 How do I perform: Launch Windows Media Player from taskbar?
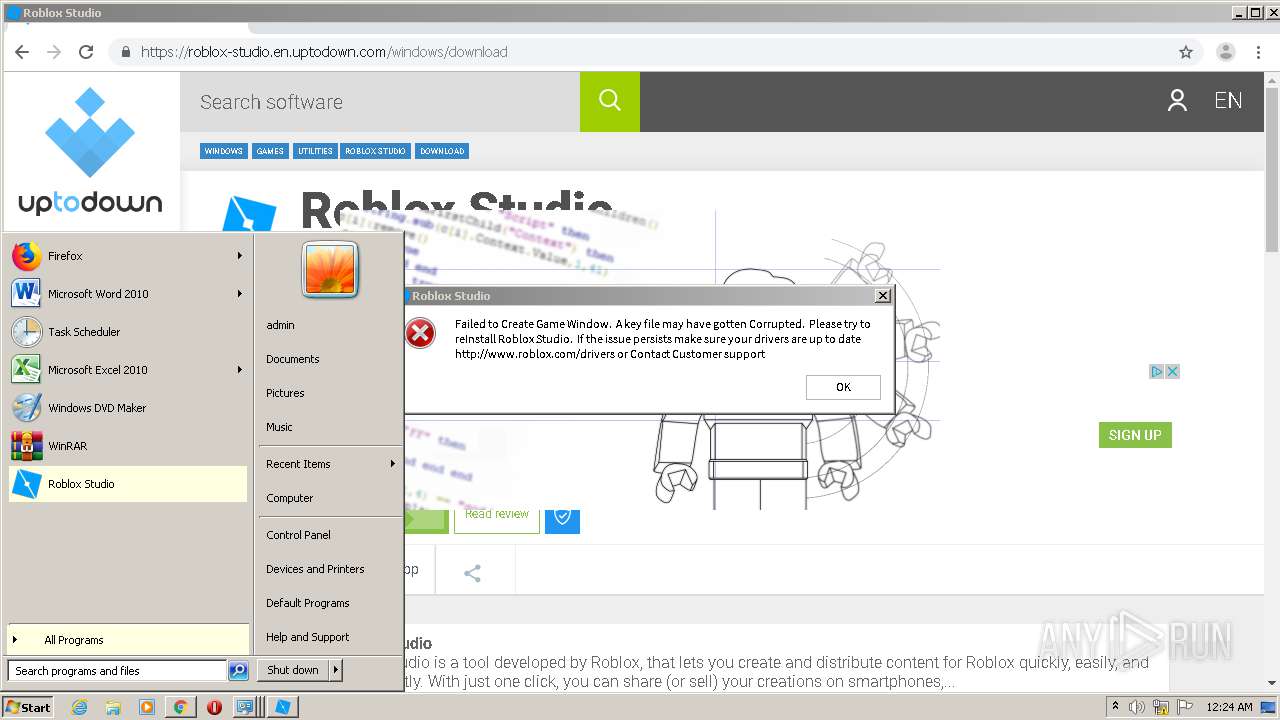coord(147,707)
